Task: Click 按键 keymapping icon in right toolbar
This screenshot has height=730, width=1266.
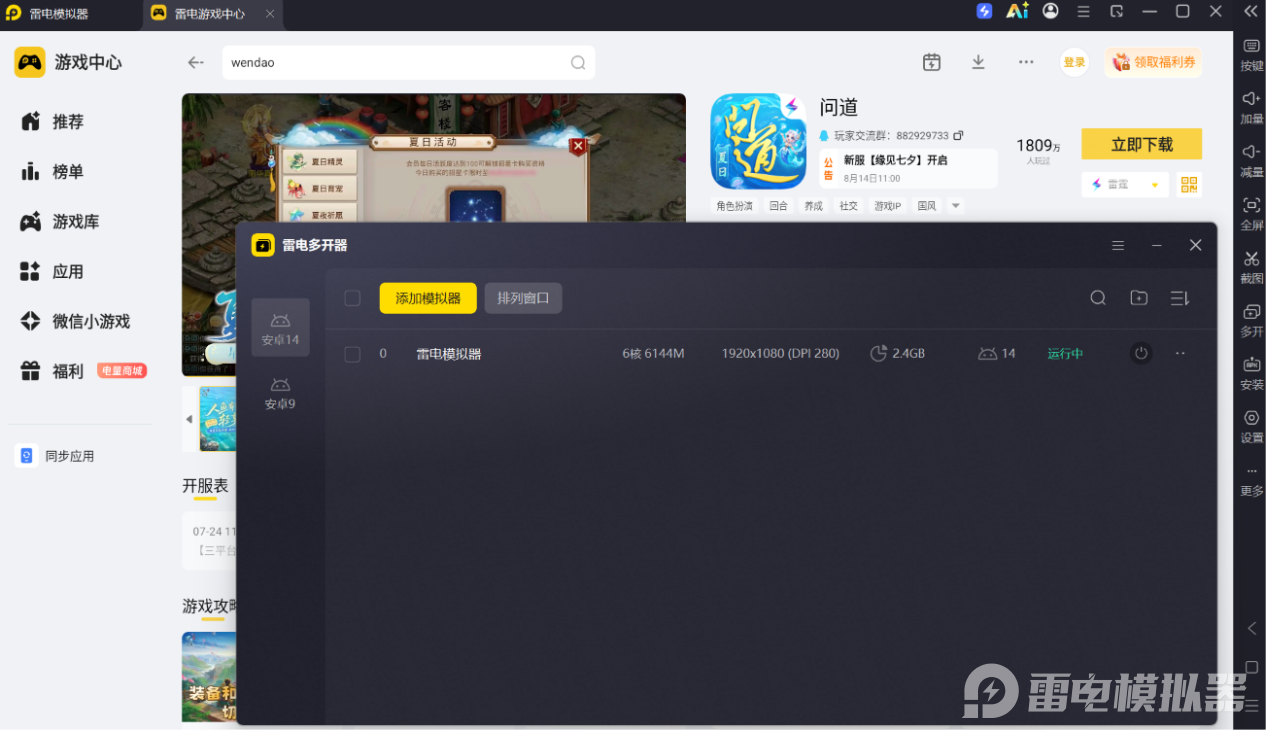Action: click(x=1251, y=55)
